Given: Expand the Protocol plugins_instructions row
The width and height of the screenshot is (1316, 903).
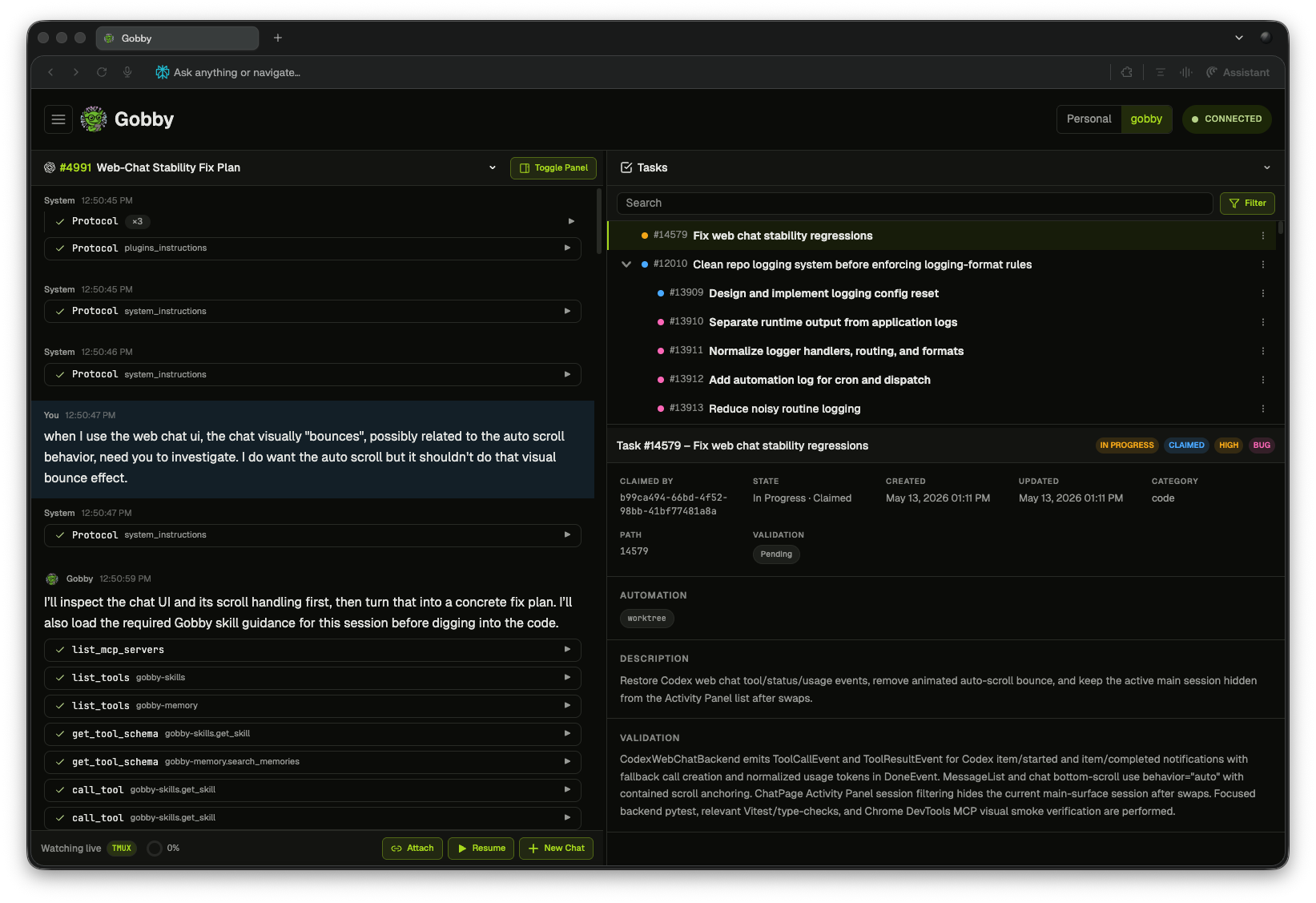Looking at the screenshot, I should point(312,248).
